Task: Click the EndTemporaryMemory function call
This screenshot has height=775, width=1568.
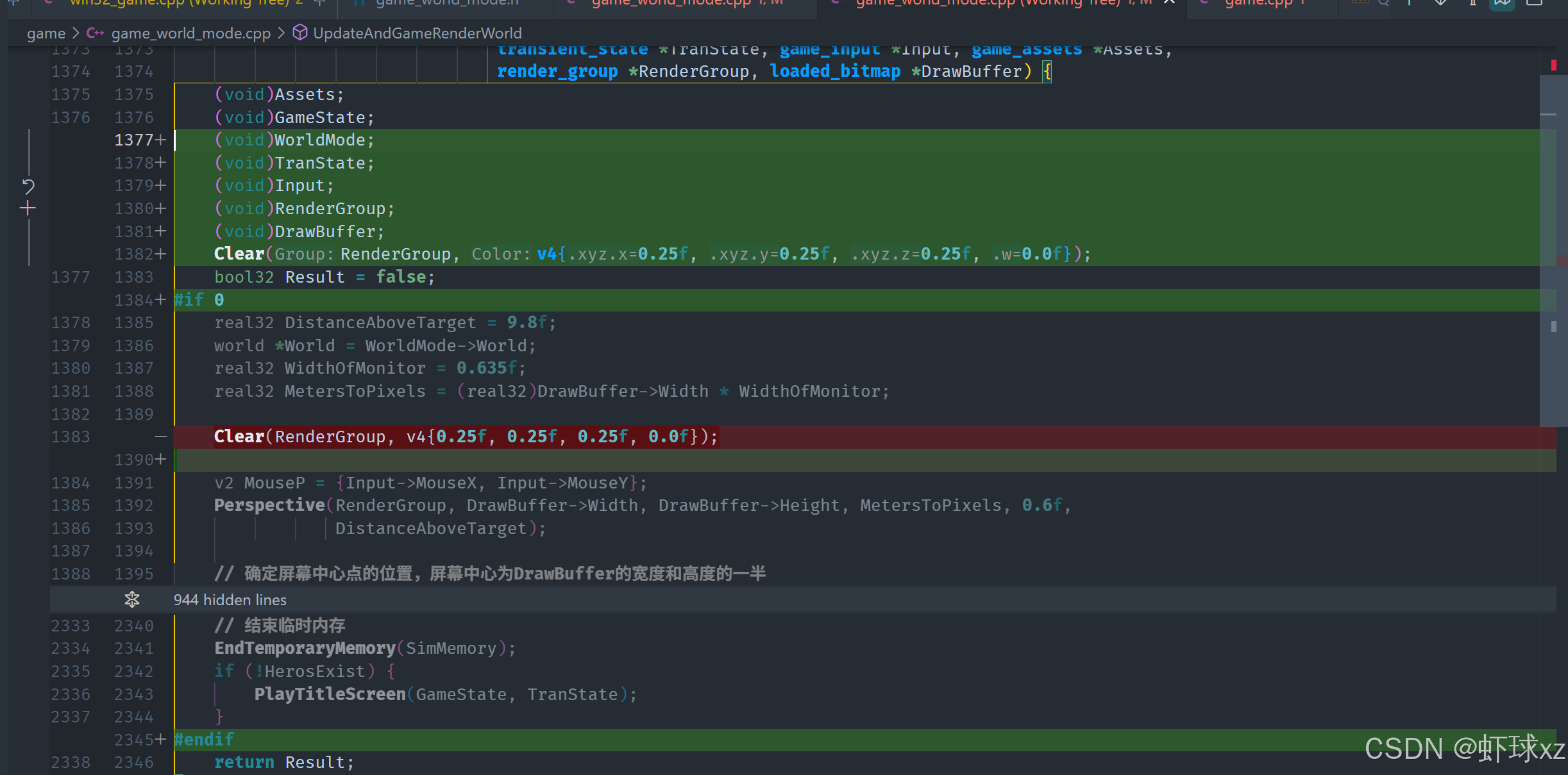Action: 305,648
